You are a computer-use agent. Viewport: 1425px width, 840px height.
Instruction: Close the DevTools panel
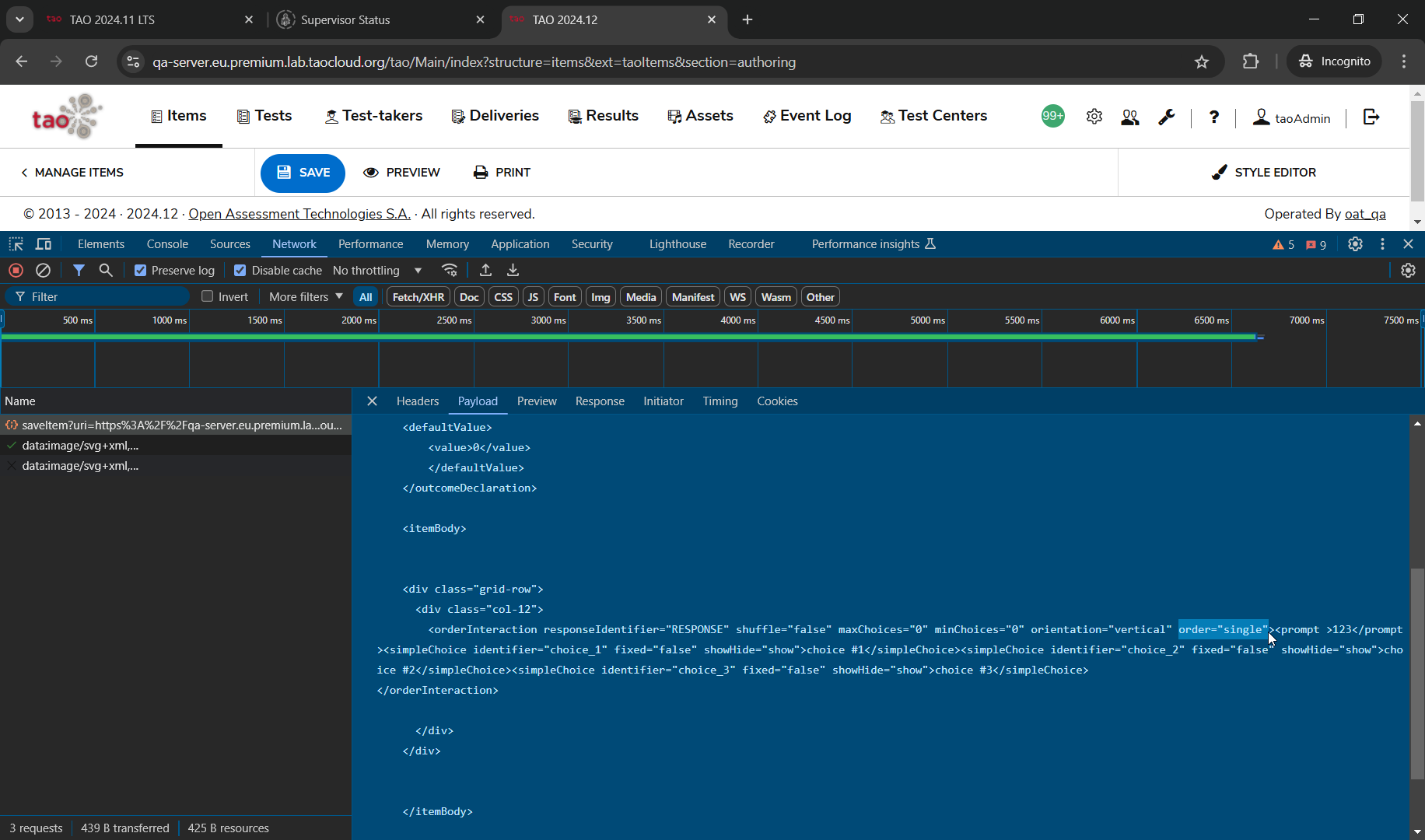click(x=1408, y=244)
